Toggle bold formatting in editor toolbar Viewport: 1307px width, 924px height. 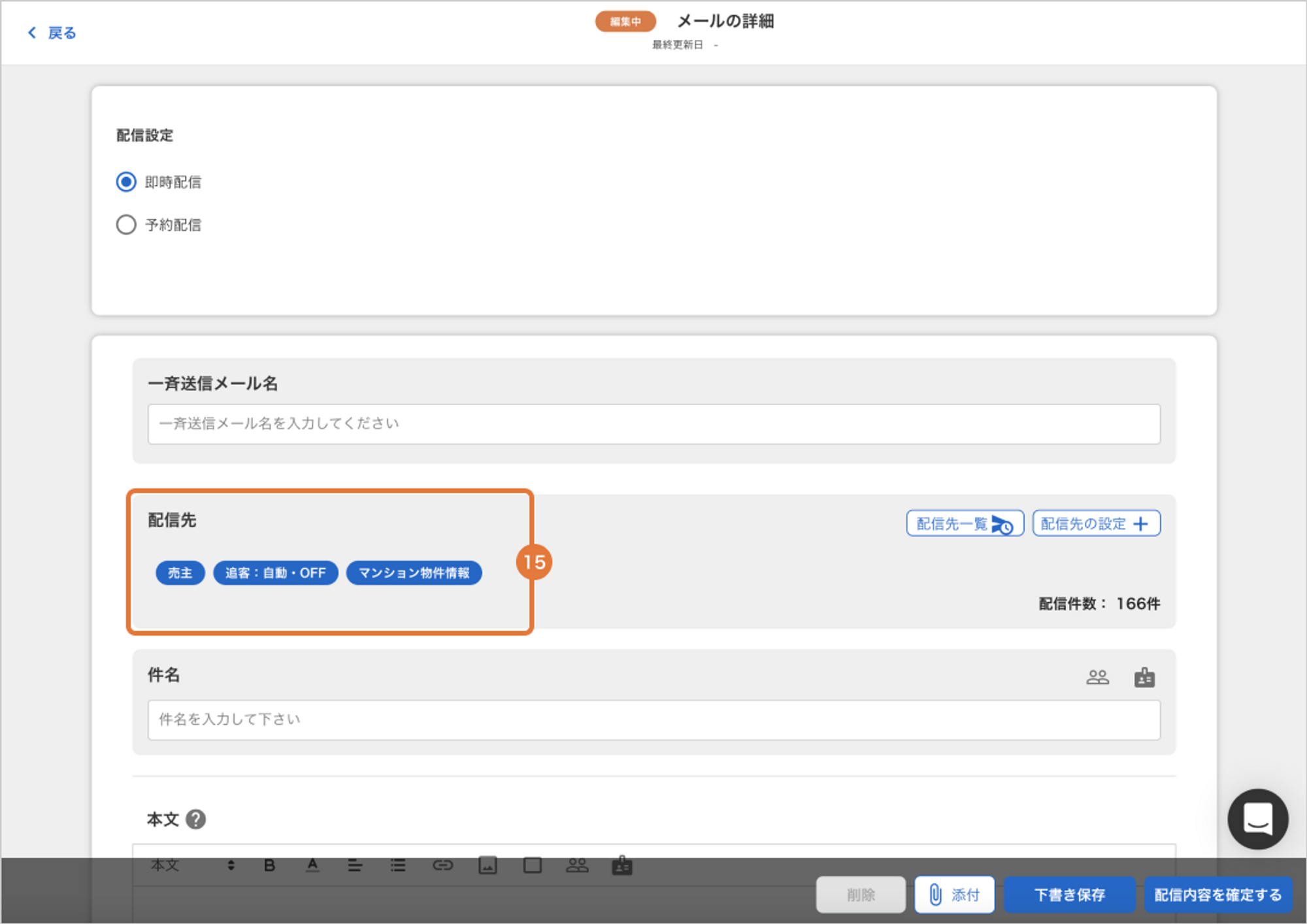pos(269,866)
